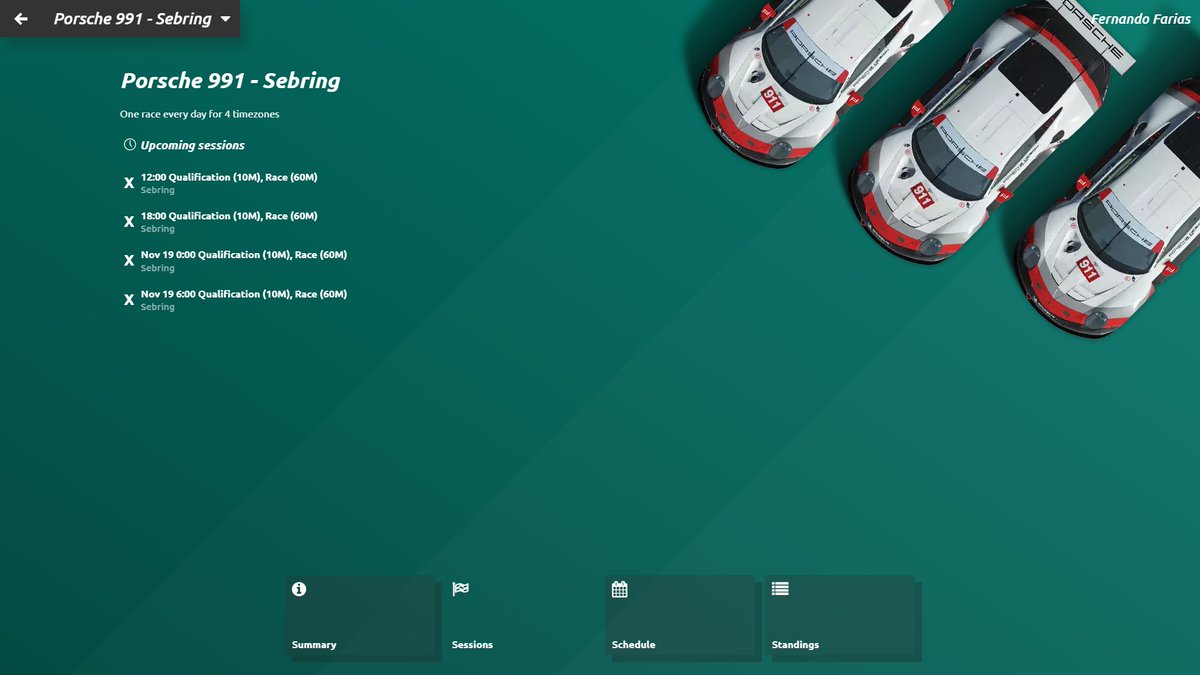
Task: Select Nov 19 6:00 Qualification session
Action: (x=244, y=294)
